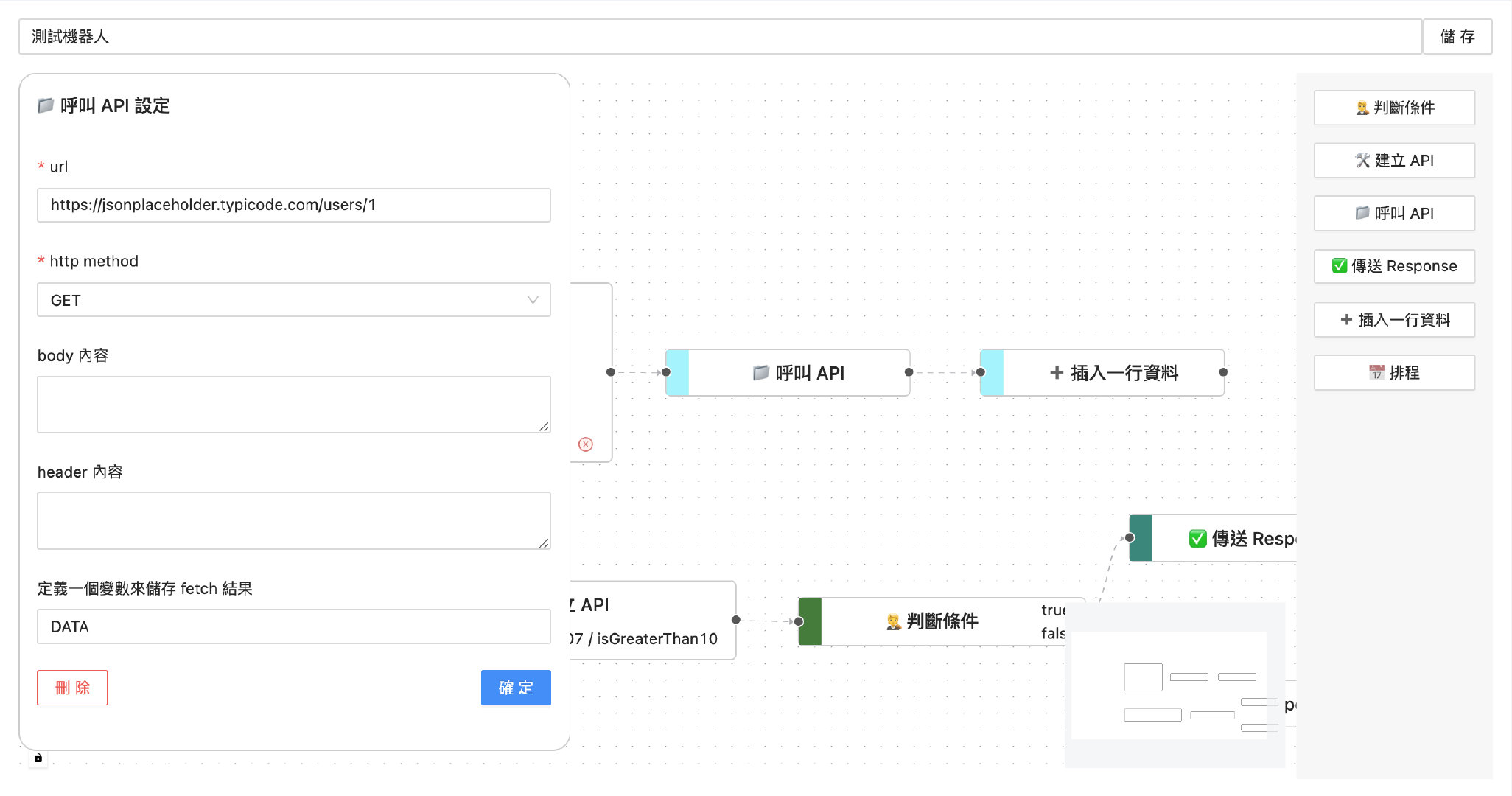Click the person icon on 判斷條件 canvas node
1512x796 pixels.
pyautogui.click(x=894, y=621)
